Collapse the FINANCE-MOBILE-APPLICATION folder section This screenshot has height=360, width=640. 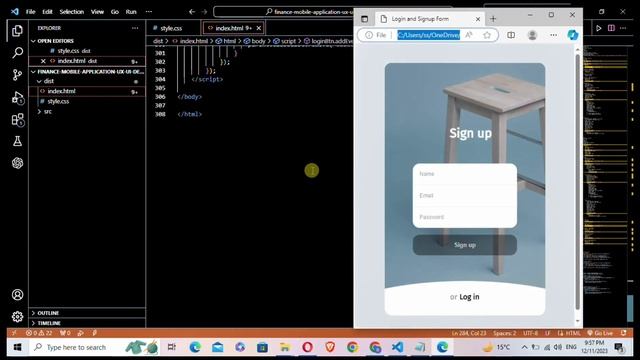(33, 71)
